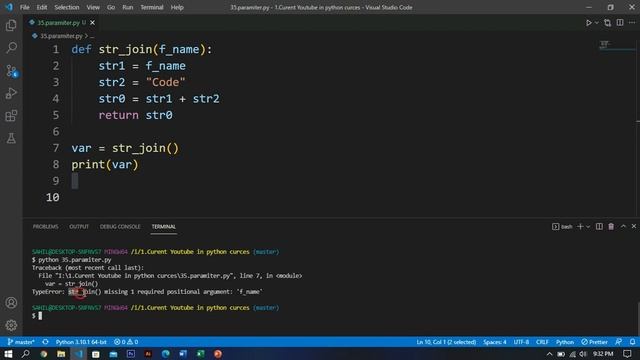The width and height of the screenshot is (640, 360).
Task: Open Photoshop from the taskbar
Action: [x=131, y=354]
